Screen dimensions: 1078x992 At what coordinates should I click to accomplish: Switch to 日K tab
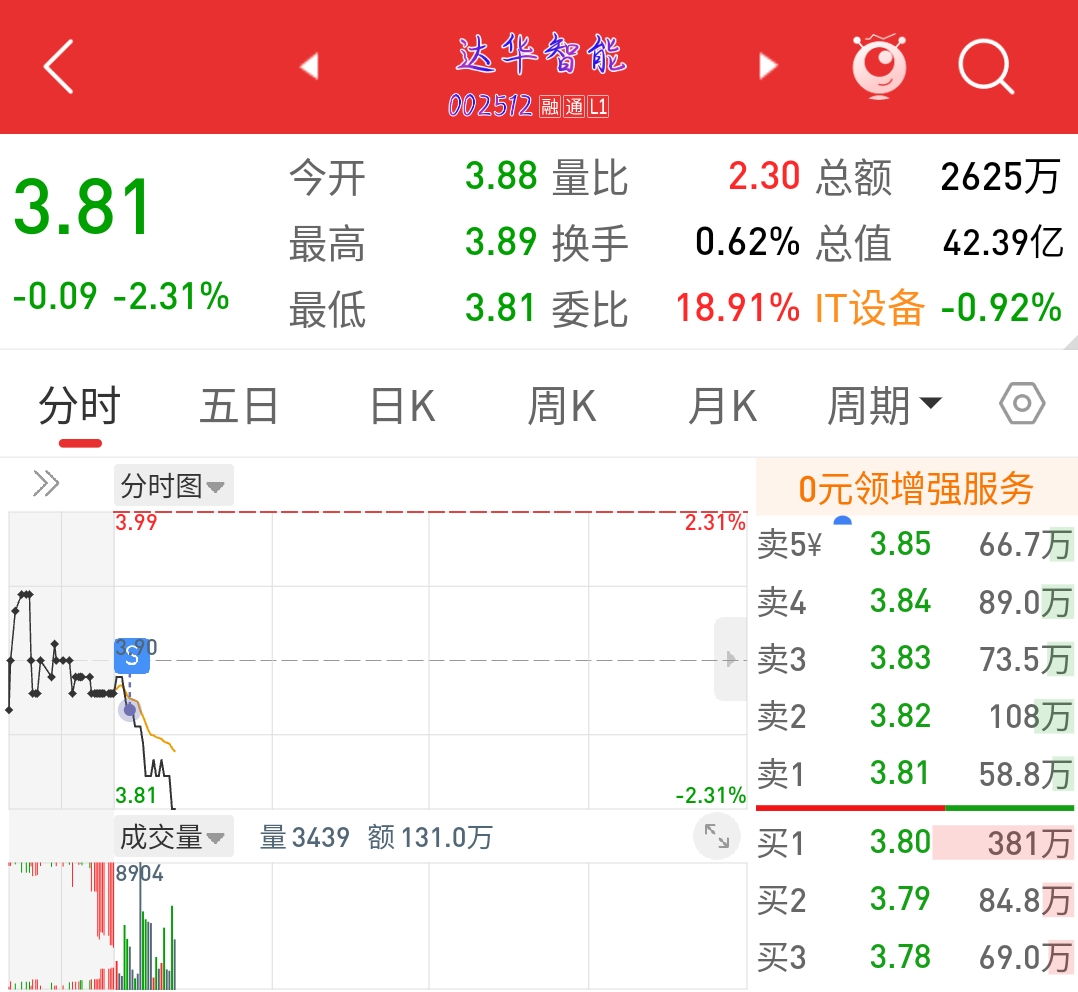403,406
